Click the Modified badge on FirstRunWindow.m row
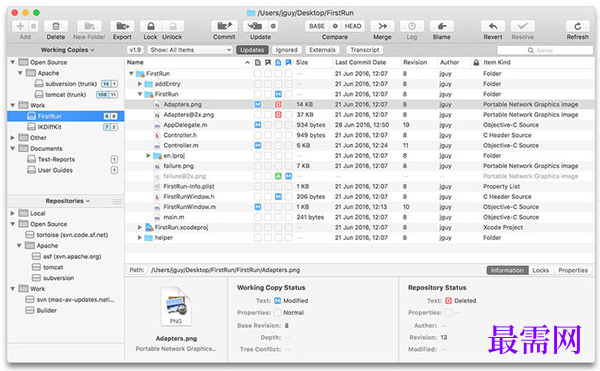 click(258, 207)
